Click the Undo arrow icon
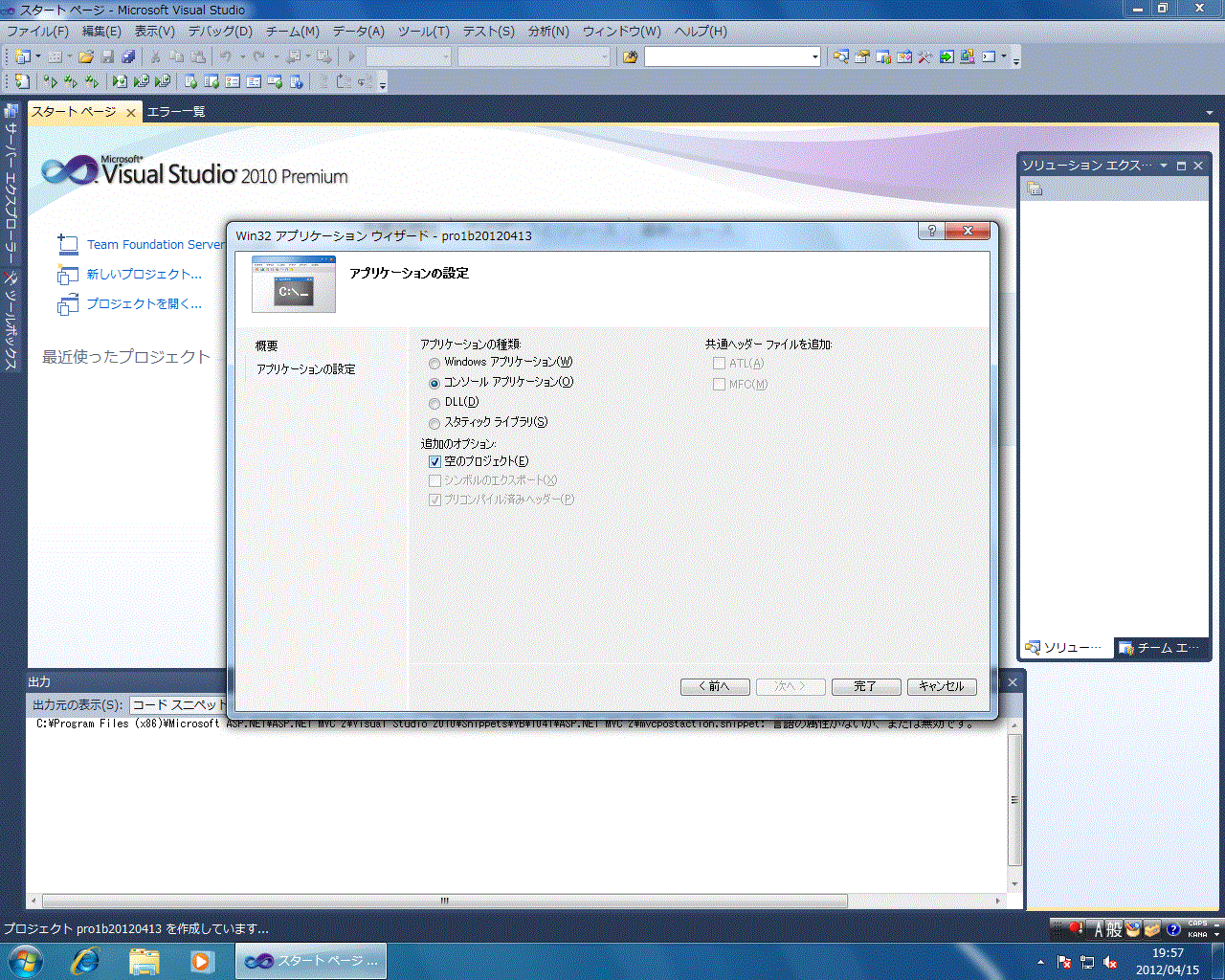This screenshot has height=980, width=1225. (x=226, y=56)
